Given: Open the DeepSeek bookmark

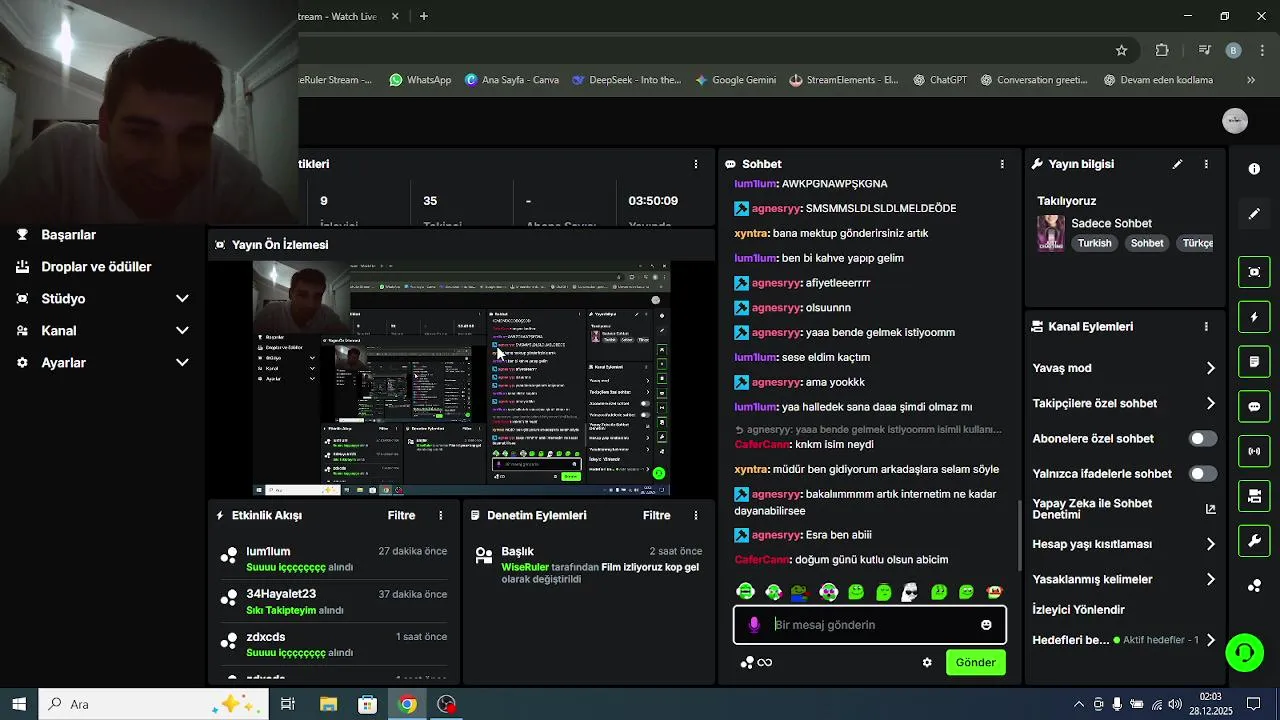Looking at the screenshot, I should 626,80.
